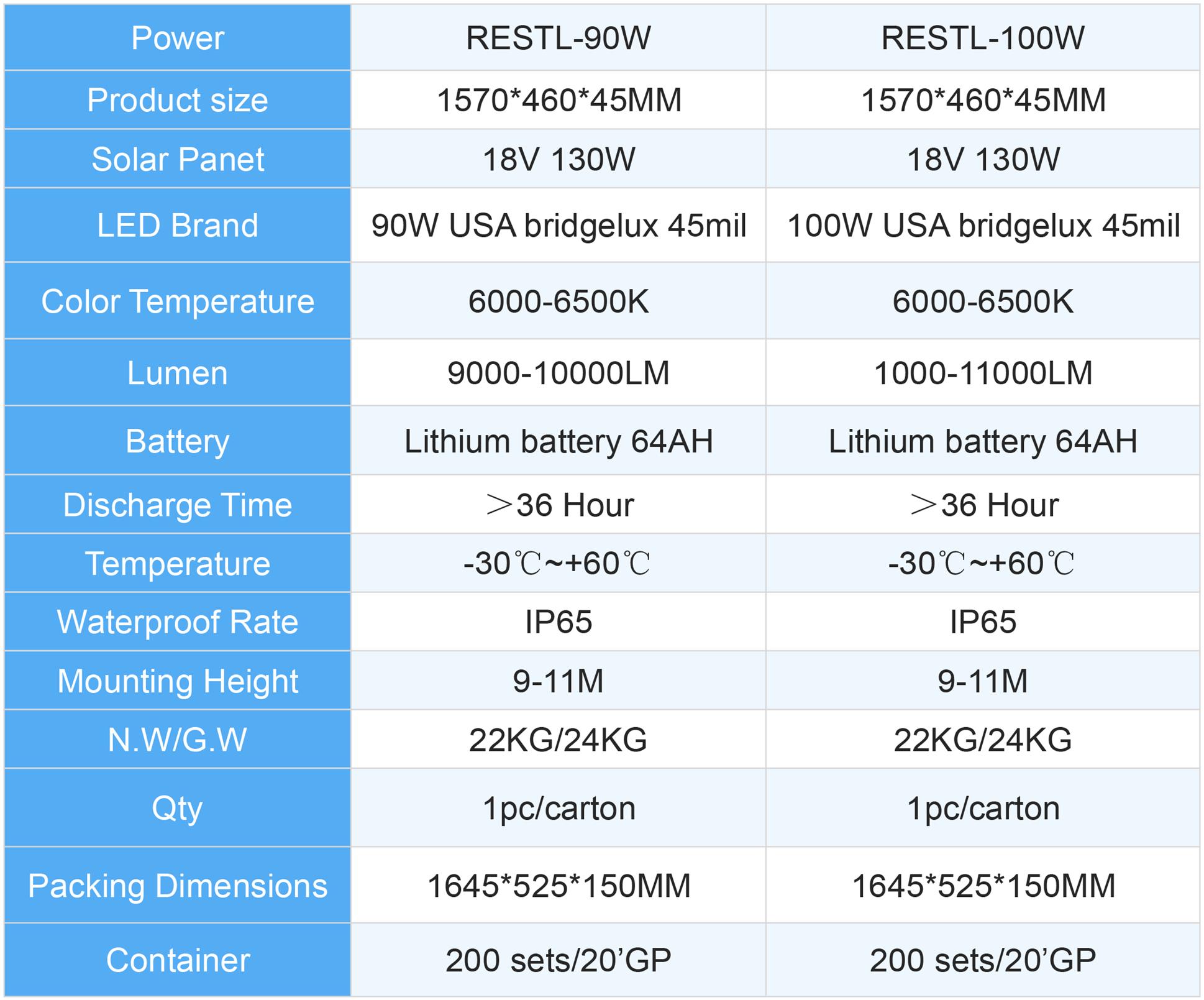Select the 'Discharge Time' row label
1204x1000 pixels.
(x=178, y=504)
